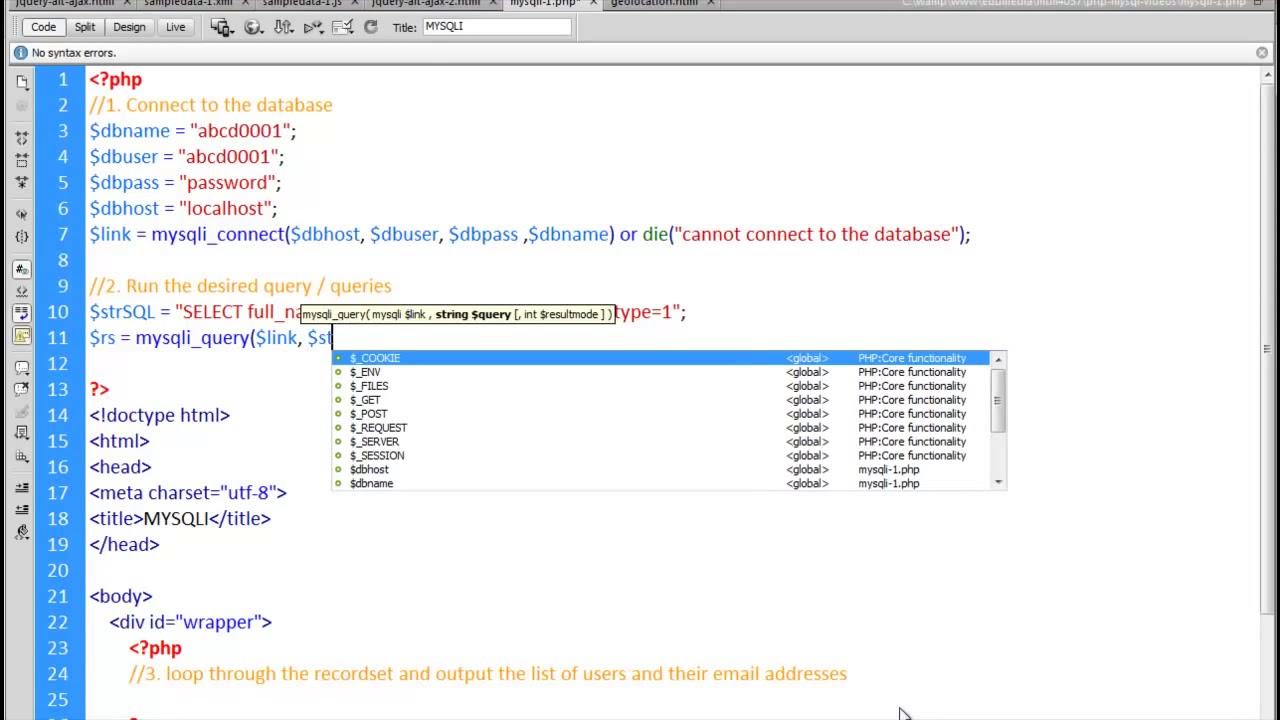The width and height of the screenshot is (1280, 720).
Task: Switch to the sampledata-1.js tab
Action: tap(302, 3)
